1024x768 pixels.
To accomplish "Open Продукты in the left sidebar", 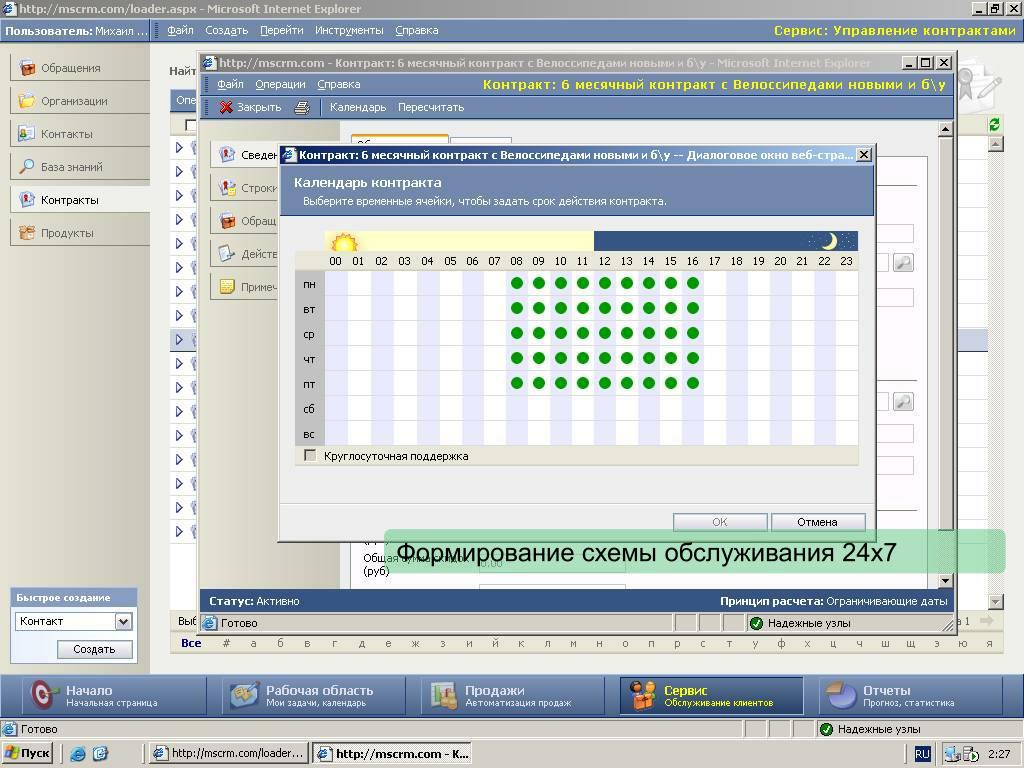I will [80, 233].
